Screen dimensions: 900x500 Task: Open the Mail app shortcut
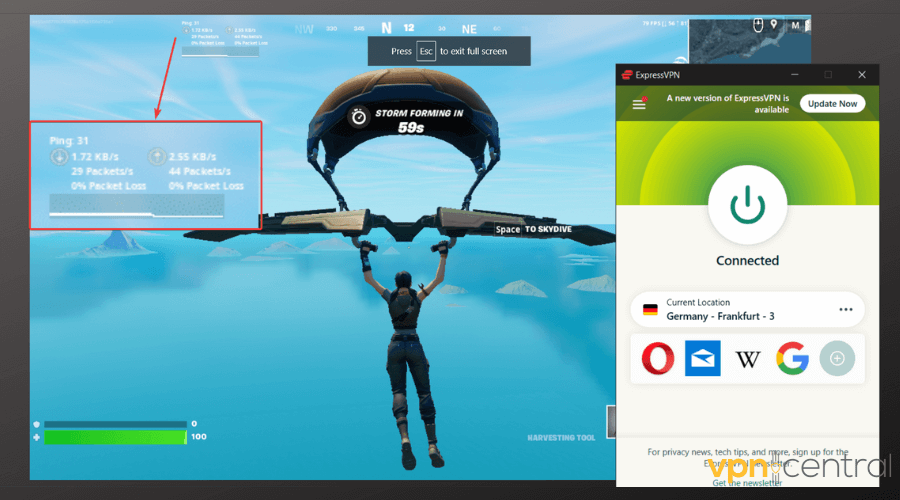click(703, 358)
